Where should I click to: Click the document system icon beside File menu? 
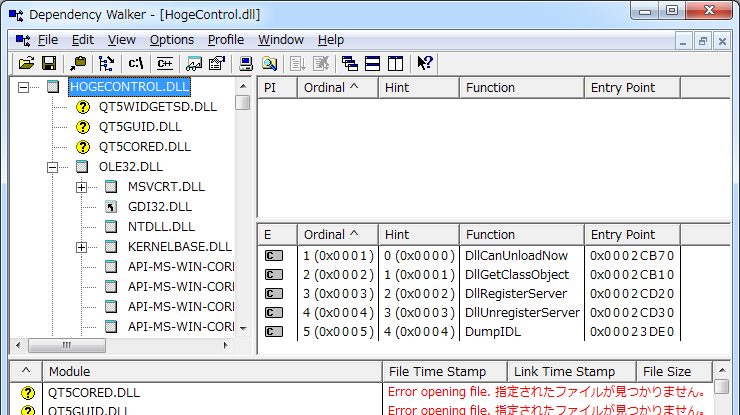pos(23,40)
